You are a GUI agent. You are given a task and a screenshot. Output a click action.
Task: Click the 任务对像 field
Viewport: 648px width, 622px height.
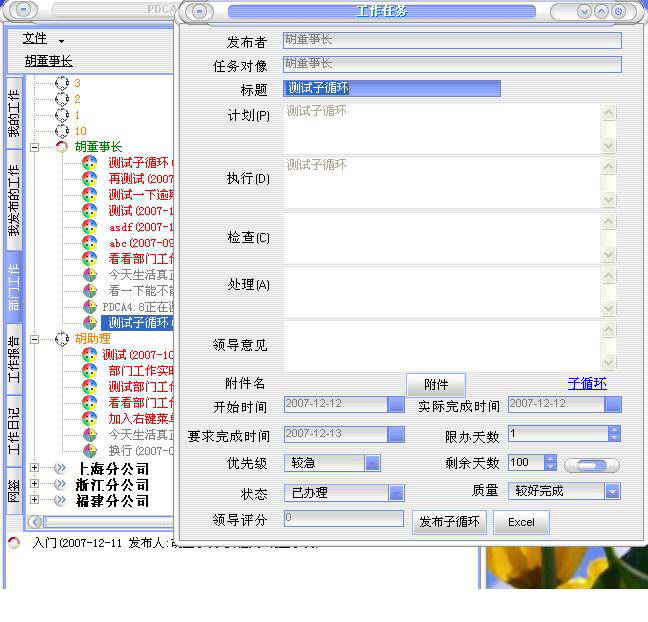[452, 64]
